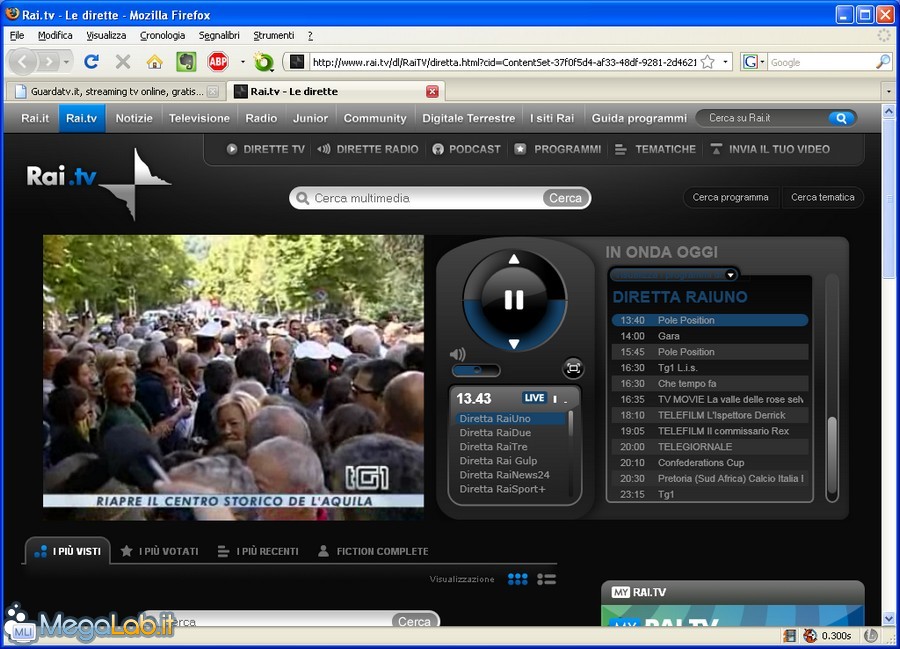Select Diretta RaiSport+ channel
Screen dimensions: 900x649
(502, 489)
